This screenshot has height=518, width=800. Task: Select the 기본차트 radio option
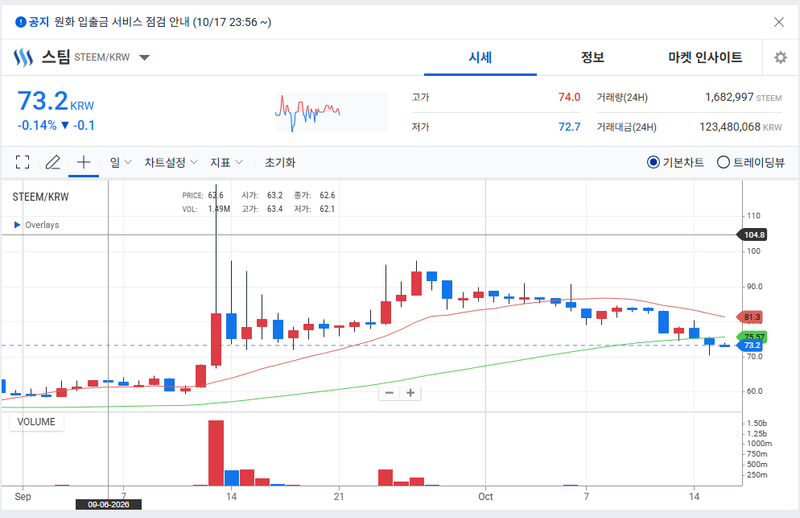pyautogui.click(x=675, y=162)
